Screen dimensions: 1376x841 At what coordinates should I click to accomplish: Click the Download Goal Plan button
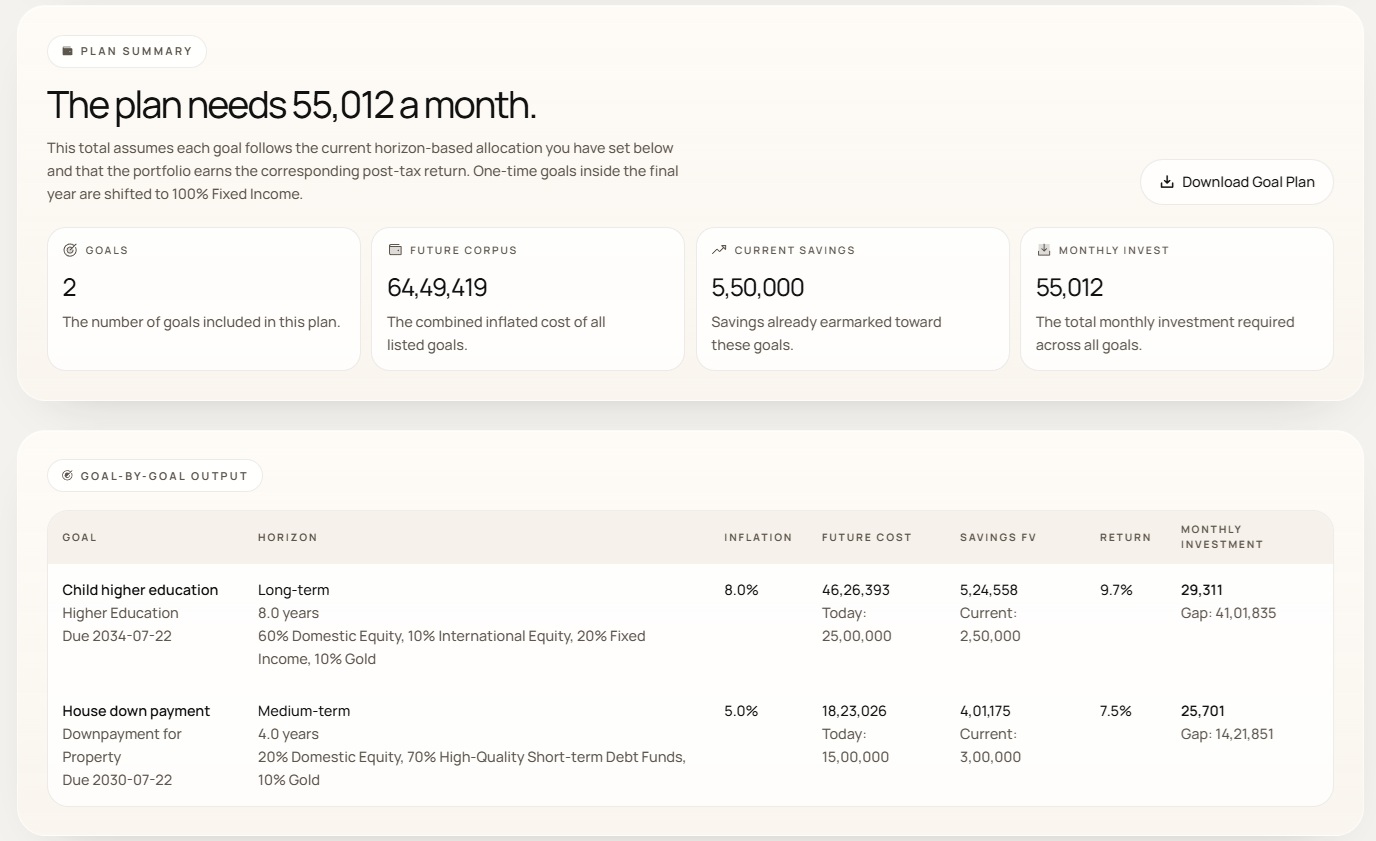[x=1236, y=182]
